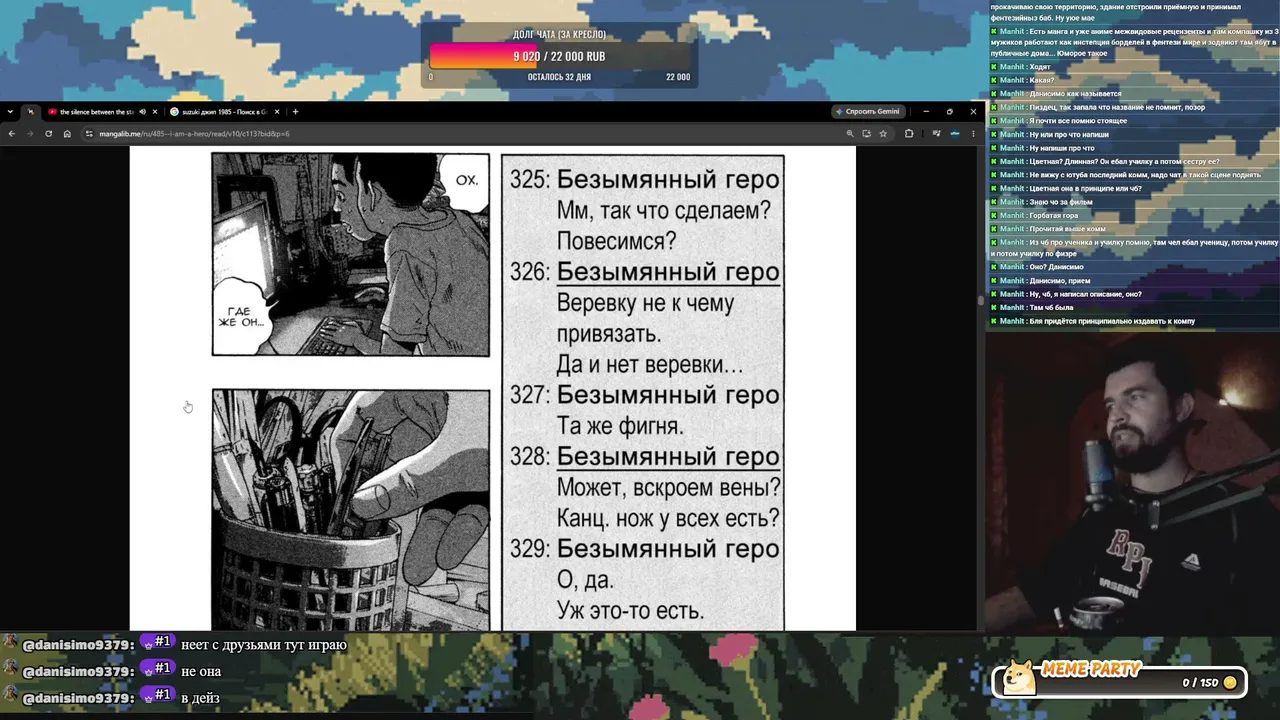Open the browser extensions menu
This screenshot has width=1280, height=720.
(x=909, y=133)
